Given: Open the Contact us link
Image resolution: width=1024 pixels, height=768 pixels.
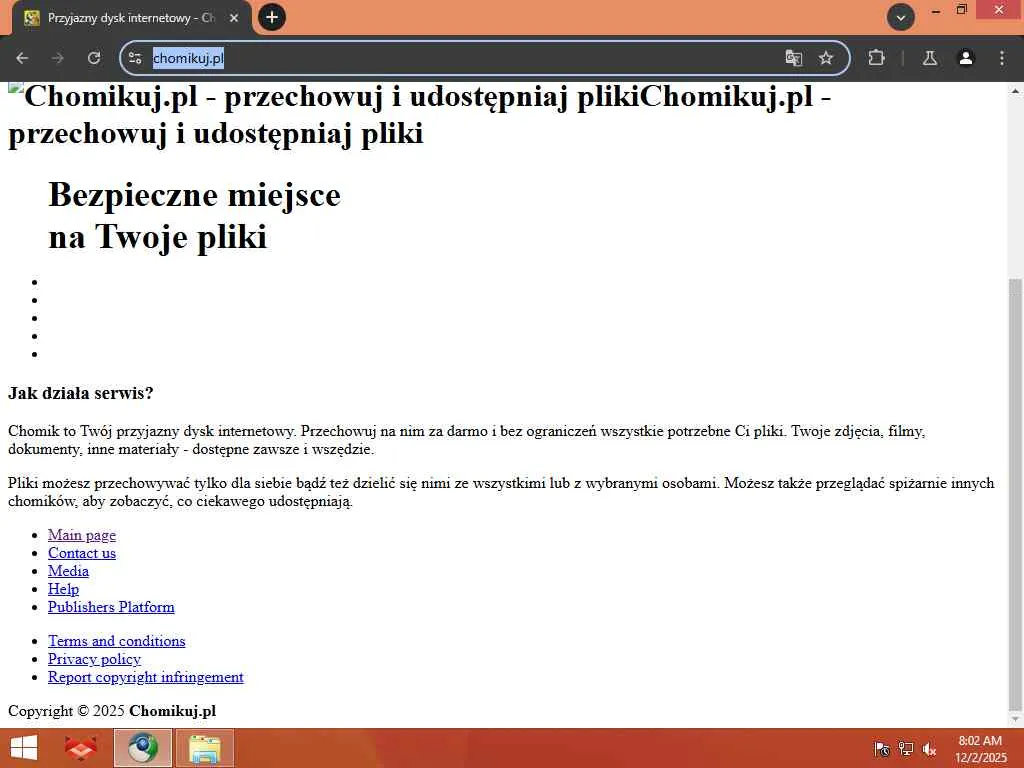Looking at the screenshot, I should click(82, 553).
